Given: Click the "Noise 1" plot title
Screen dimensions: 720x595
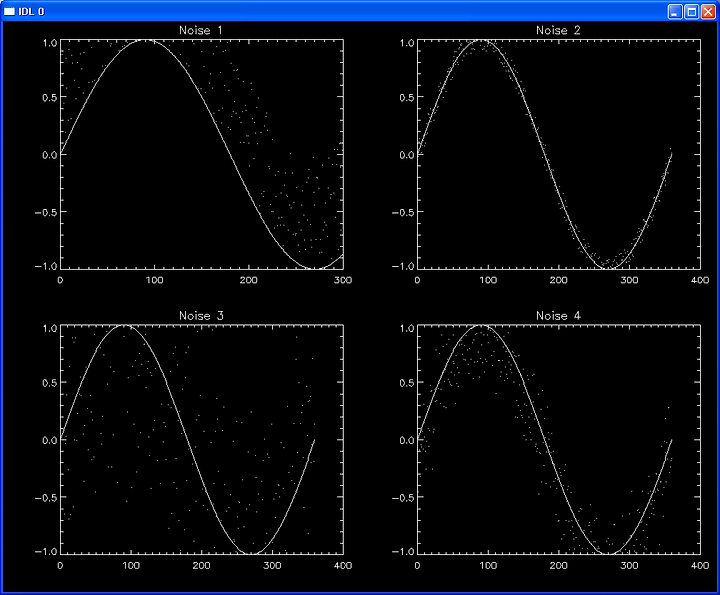Looking at the screenshot, I should [x=201, y=30].
